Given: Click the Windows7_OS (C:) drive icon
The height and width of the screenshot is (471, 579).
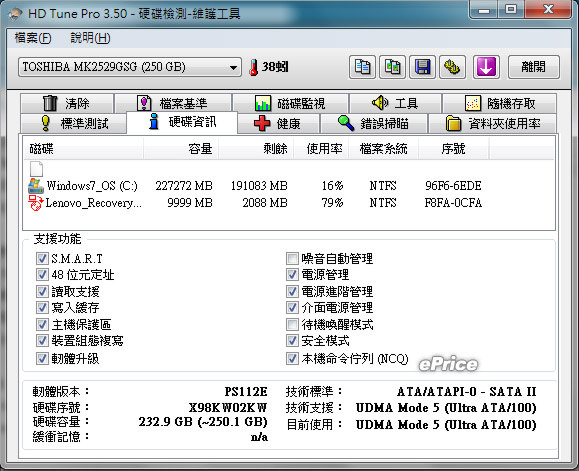Looking at the screenshot, I should point(36,186).
